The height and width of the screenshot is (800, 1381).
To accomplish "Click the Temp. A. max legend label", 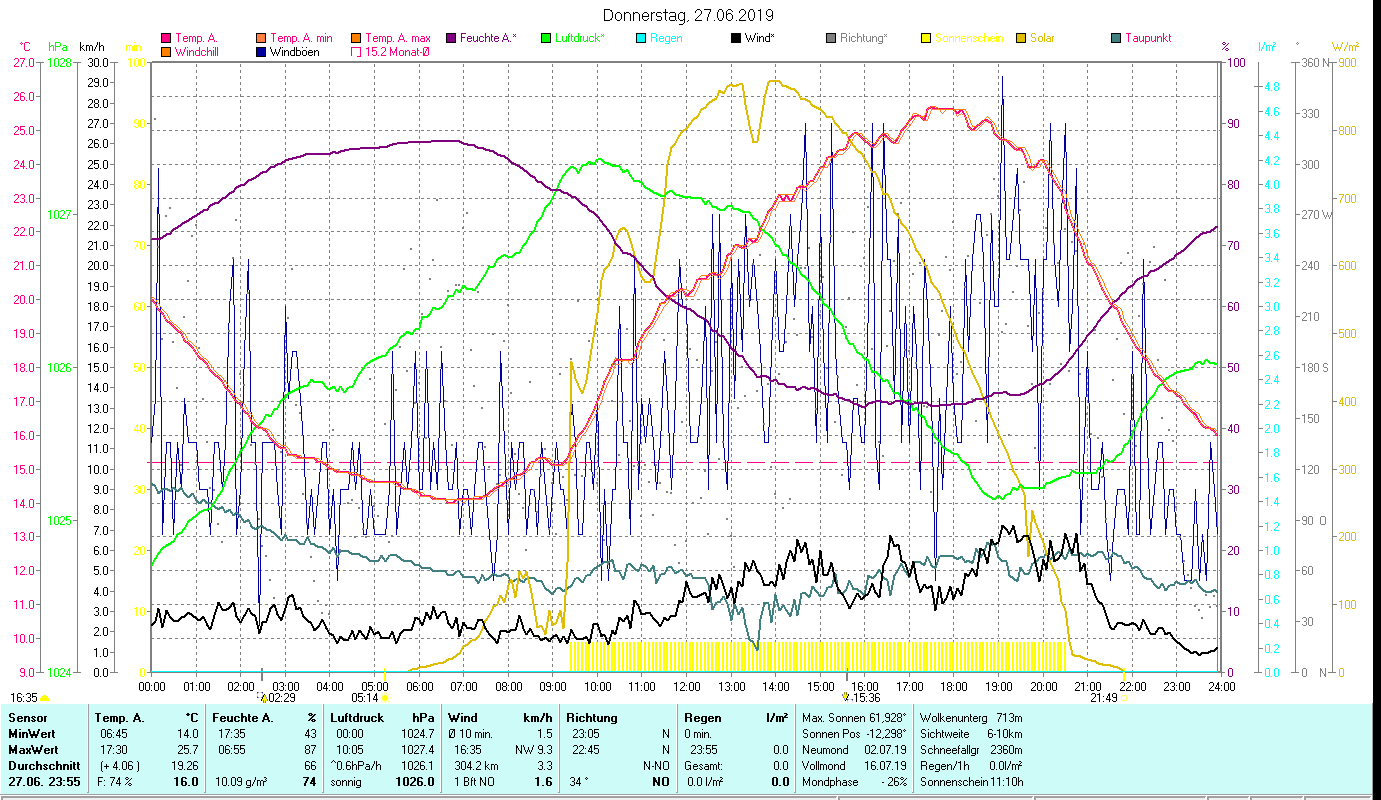I will (398, 38).
